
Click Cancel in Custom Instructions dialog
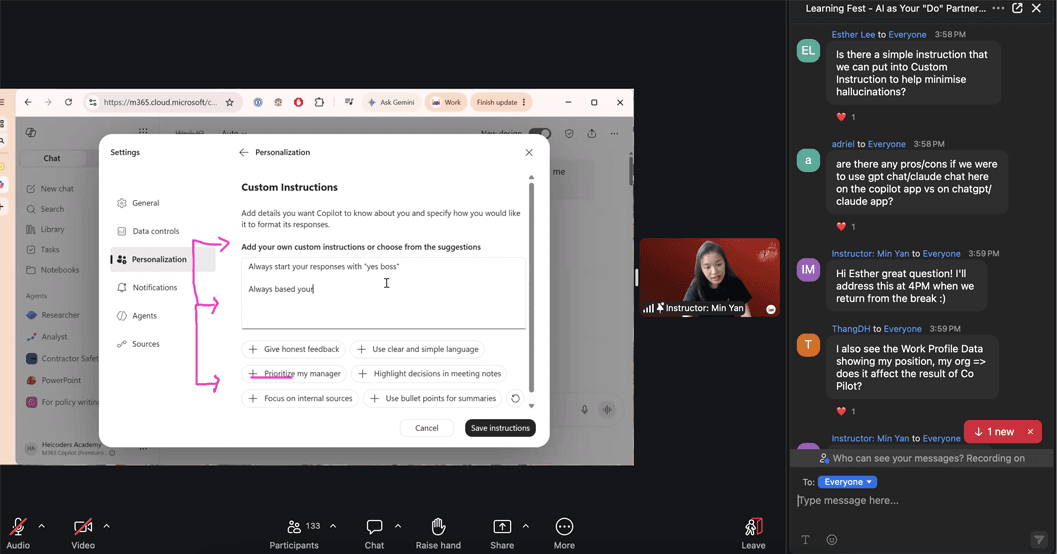coord(427,428)
